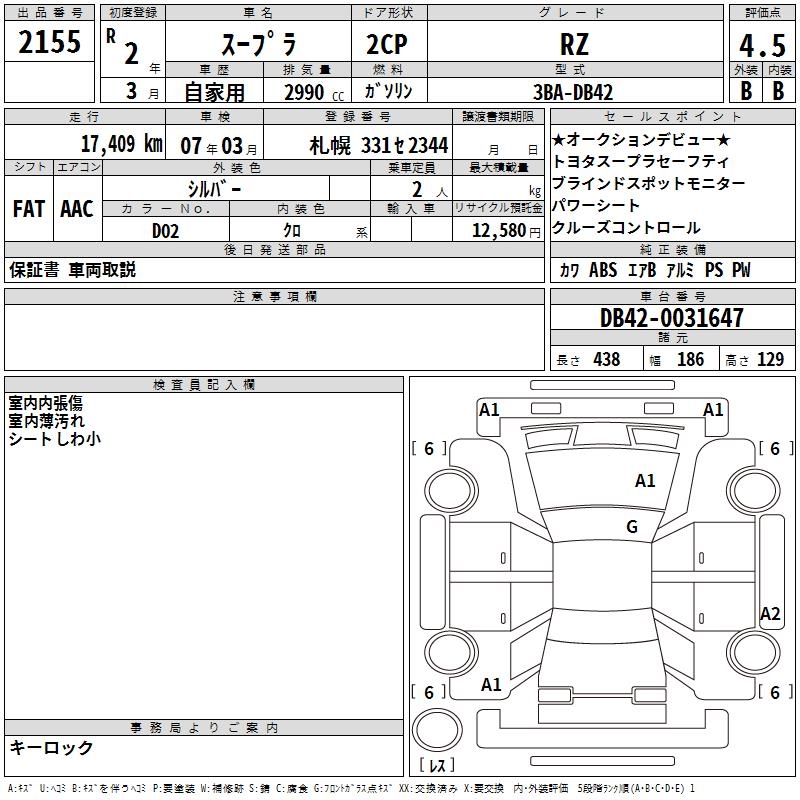
Task: Click the ABS equipment code
Action: pyautogui.click(x=603, y=270)
